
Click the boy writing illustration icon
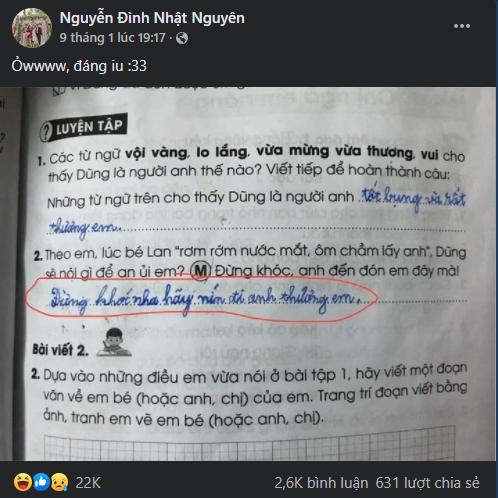114,342
